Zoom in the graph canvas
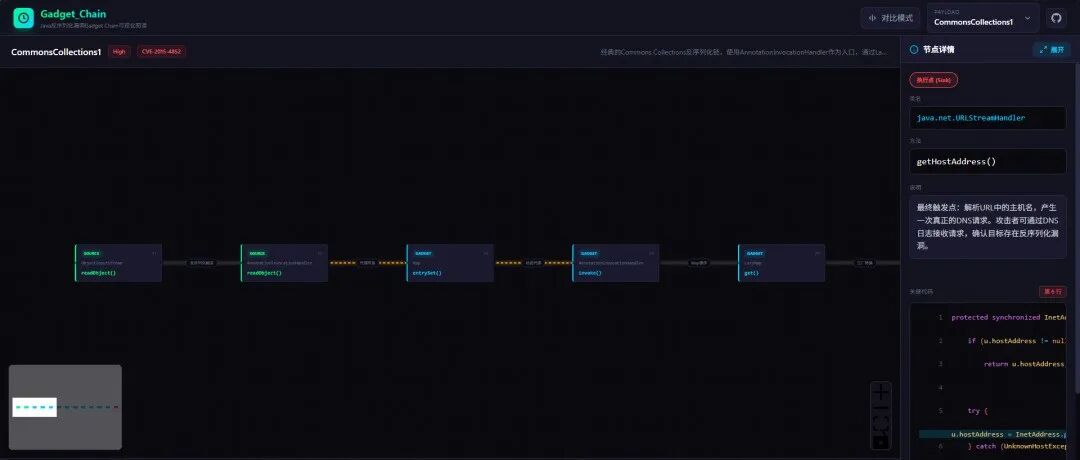 click(881, 392)
